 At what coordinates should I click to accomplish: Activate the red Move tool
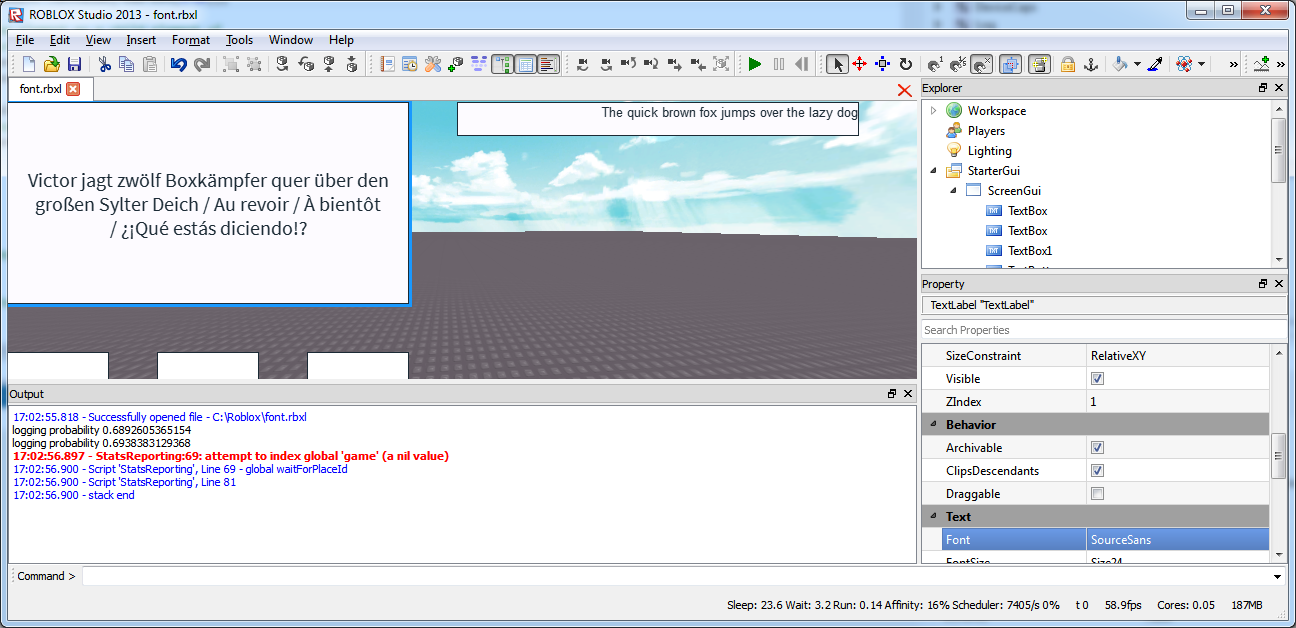tap(859, 64)
